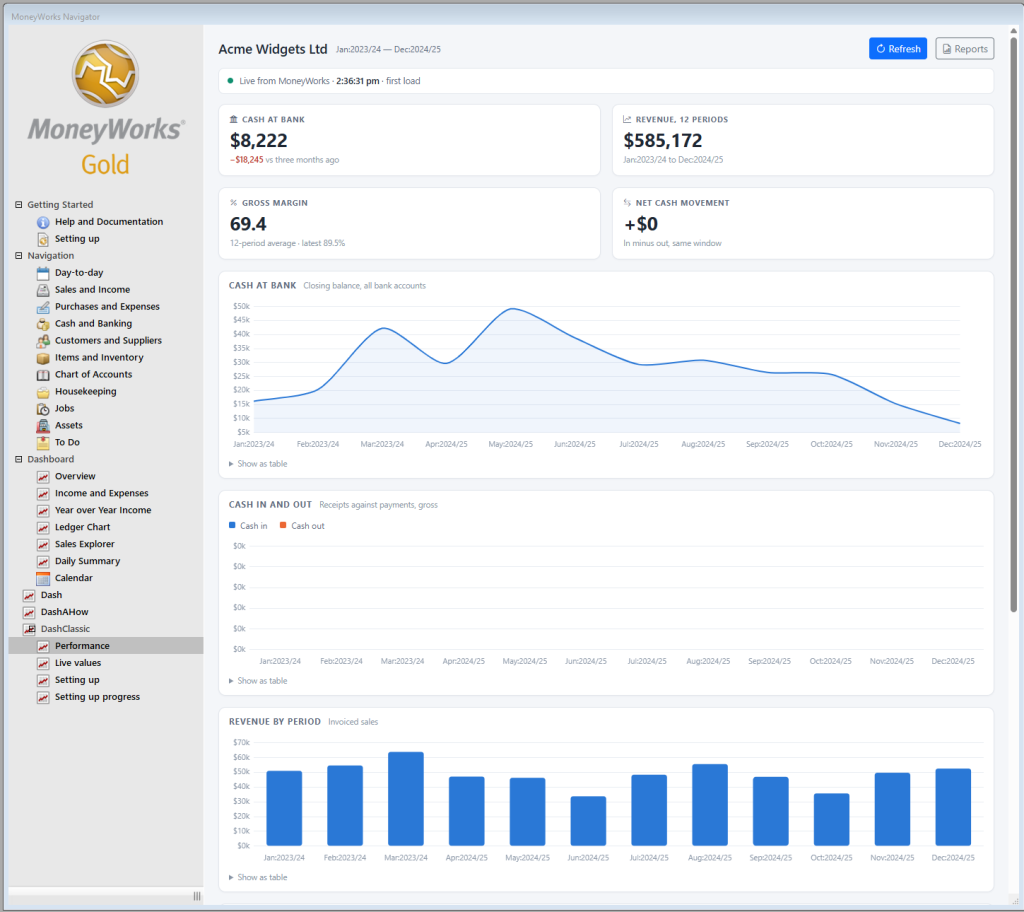Click the Cash and Banking coins icon
Screen dimensions: 1024x912
point(43,324)
